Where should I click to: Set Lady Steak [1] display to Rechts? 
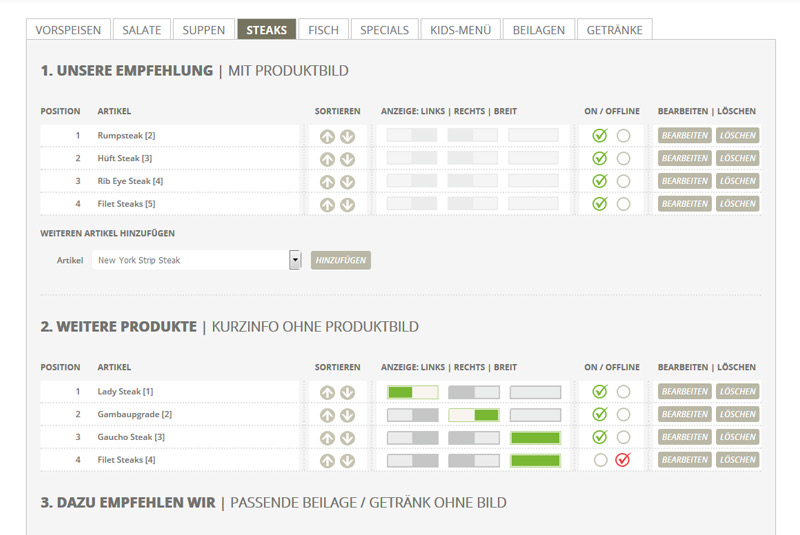tap(474, 392)
